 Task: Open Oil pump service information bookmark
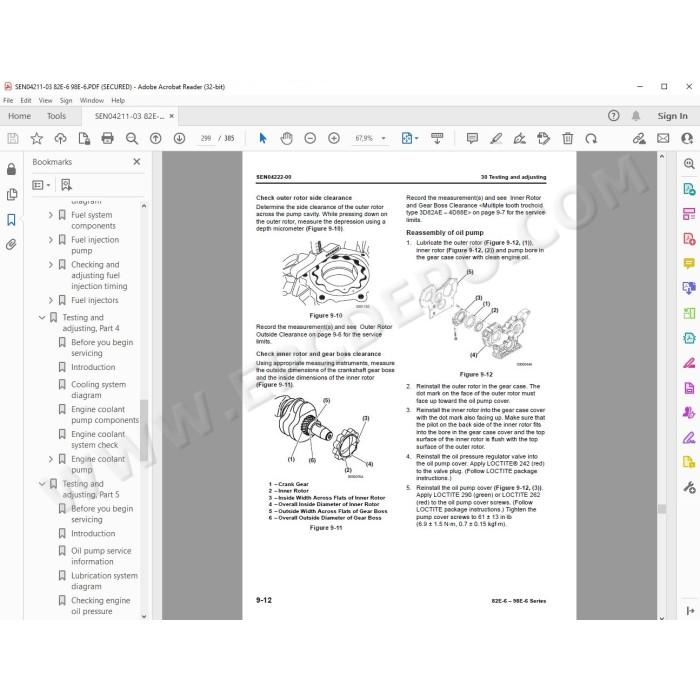point(101,556)
